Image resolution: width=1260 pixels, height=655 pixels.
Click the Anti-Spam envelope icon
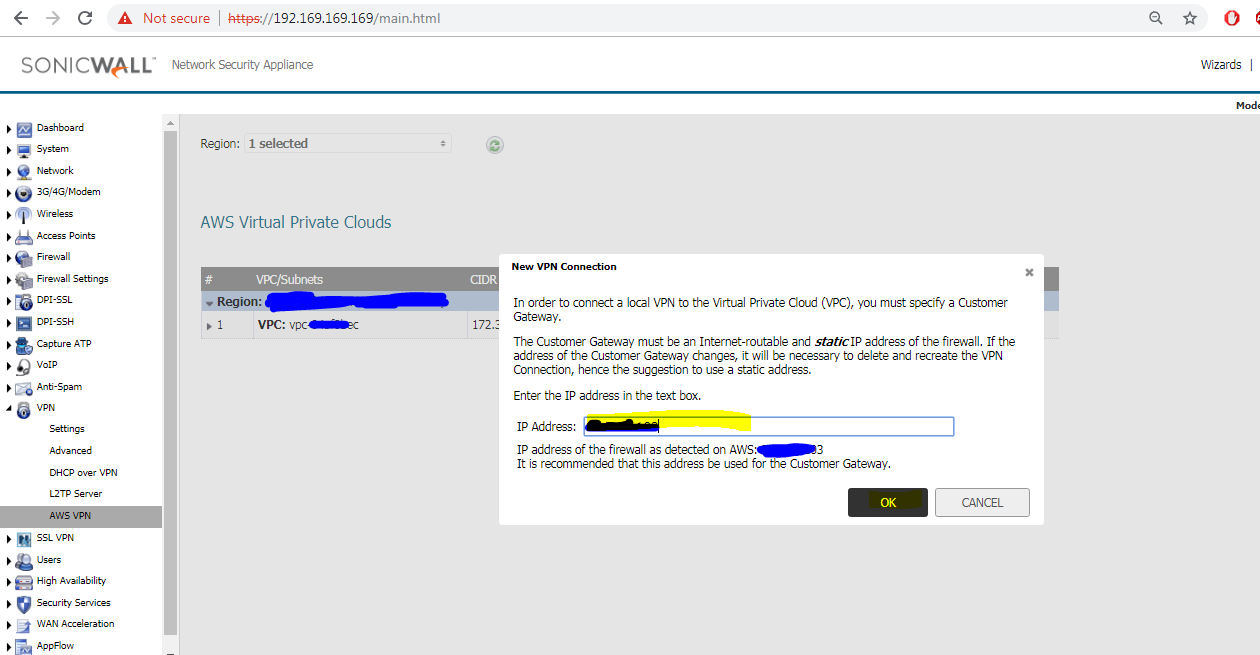pos(24,388)
